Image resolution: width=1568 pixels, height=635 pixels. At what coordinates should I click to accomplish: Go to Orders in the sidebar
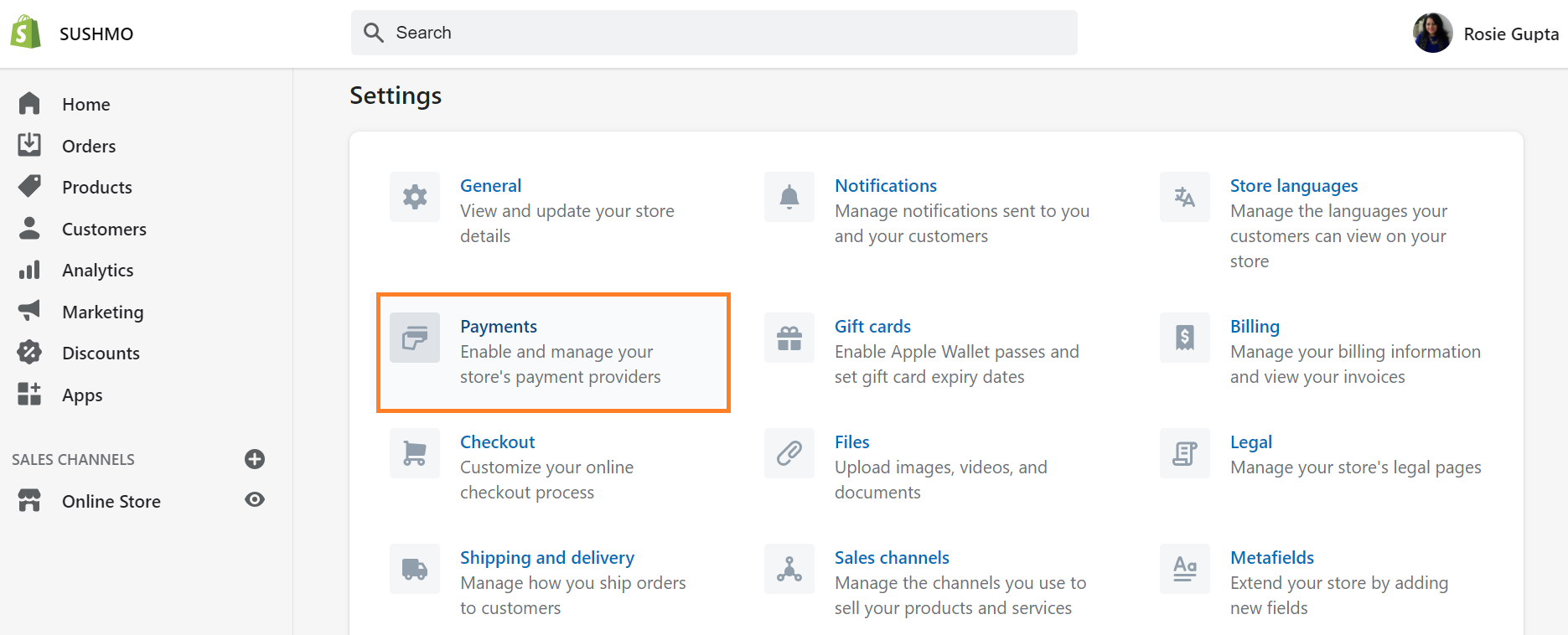(x=89, y=146)
